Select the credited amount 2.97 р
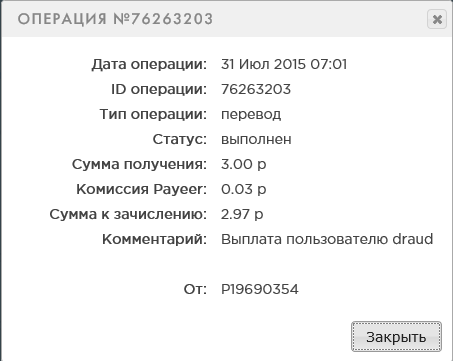Viewport: 453px width, 361px height. pyautogui.click(x=242, y=214)
